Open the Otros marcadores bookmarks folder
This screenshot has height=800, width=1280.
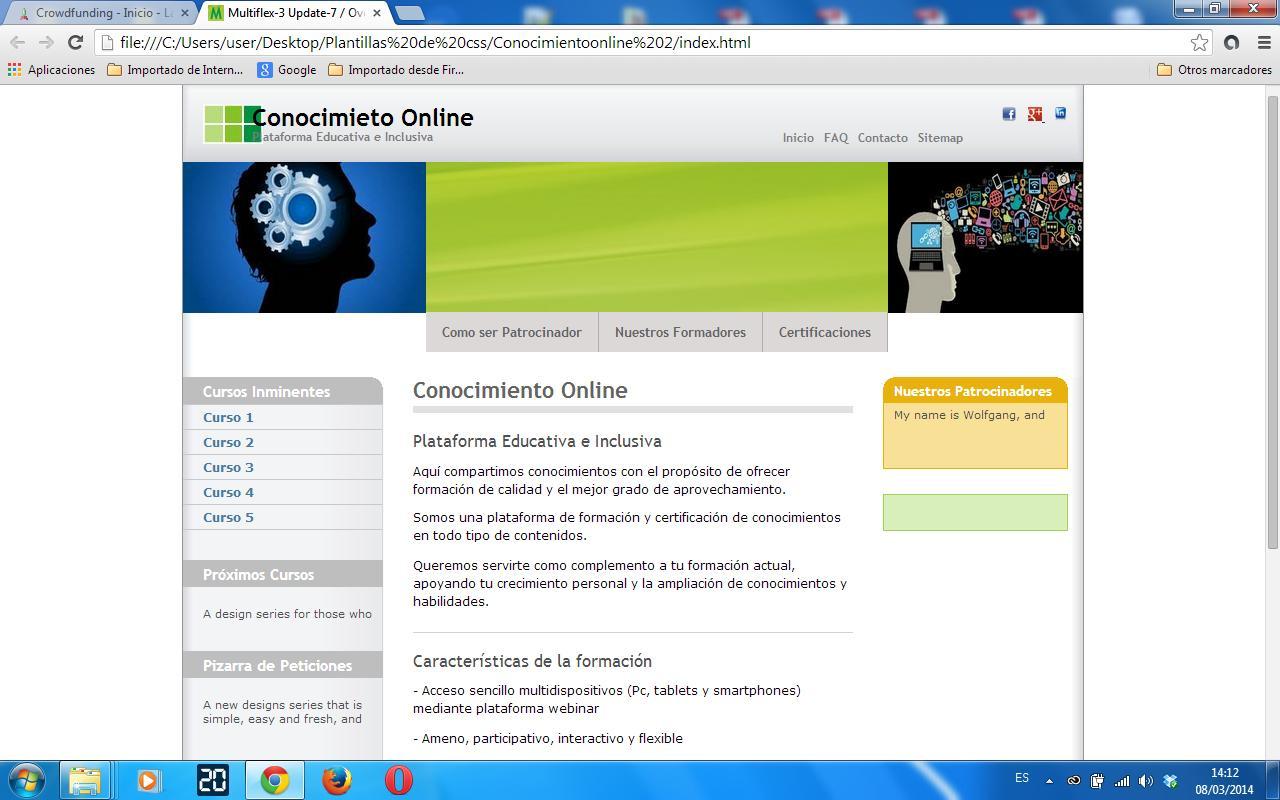(x=1213, y=70)
